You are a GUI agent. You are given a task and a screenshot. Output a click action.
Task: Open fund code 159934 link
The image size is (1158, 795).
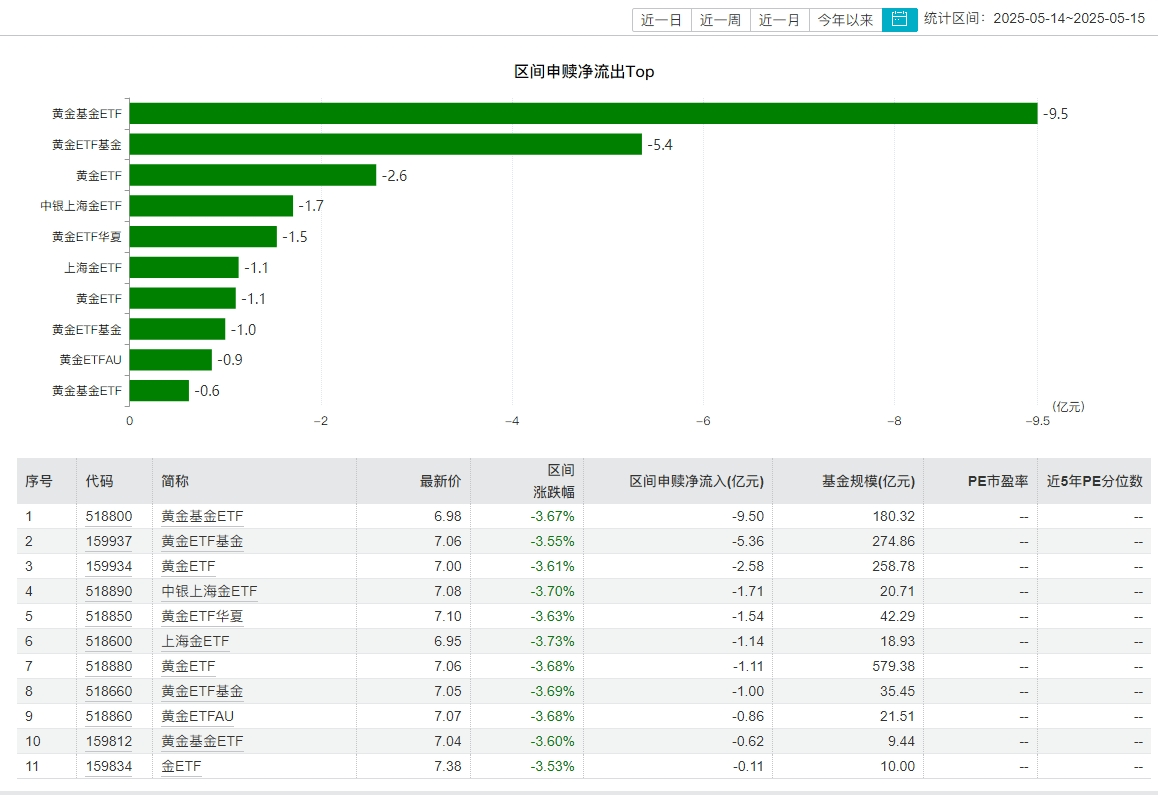click(109, 567)
